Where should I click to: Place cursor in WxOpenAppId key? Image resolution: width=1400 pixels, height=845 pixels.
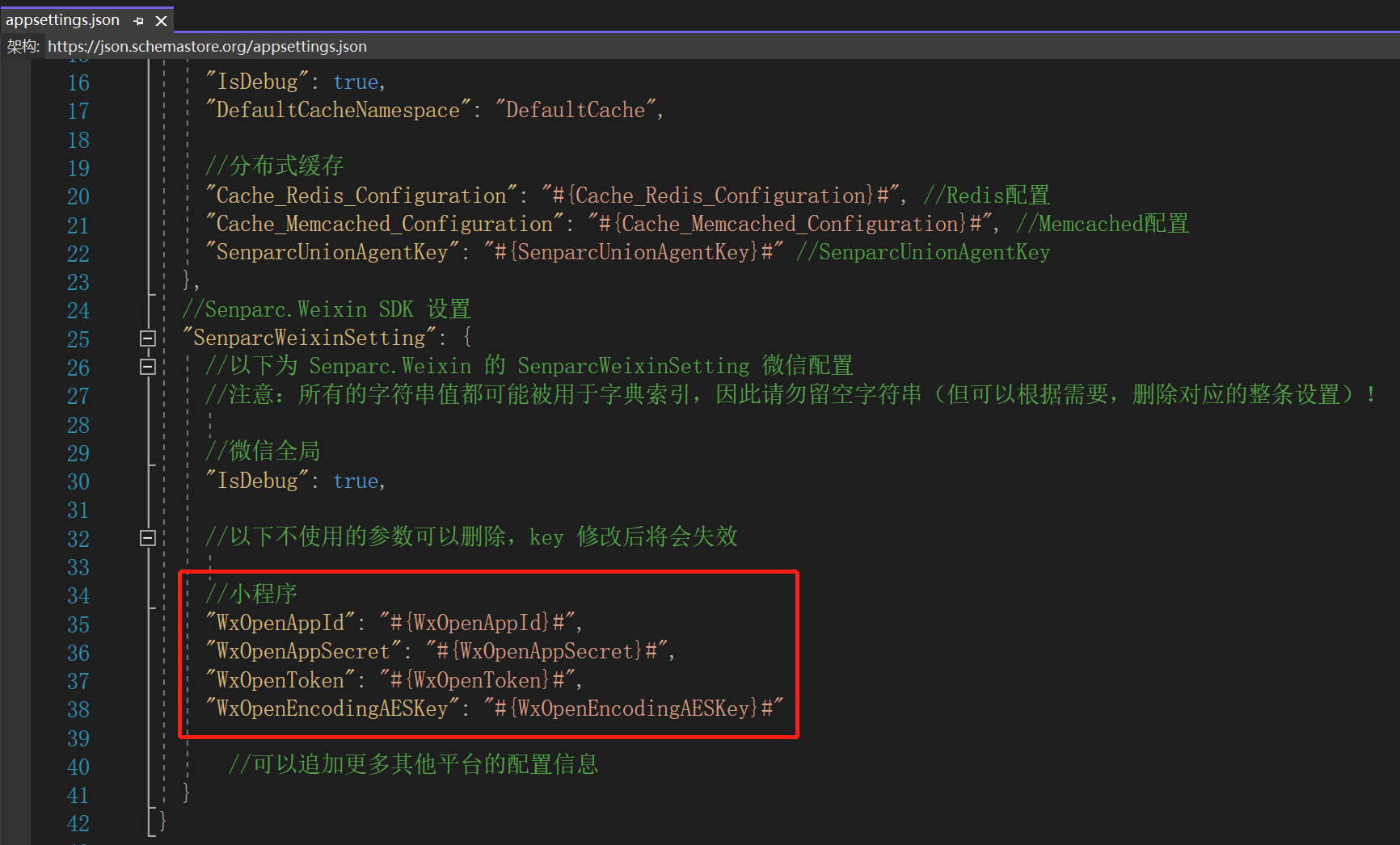(280, 623)
